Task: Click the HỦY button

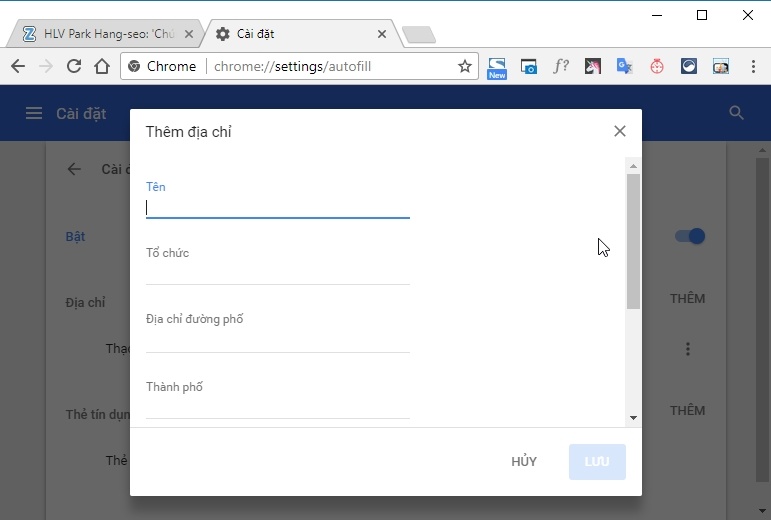Action: coord(524,462)
